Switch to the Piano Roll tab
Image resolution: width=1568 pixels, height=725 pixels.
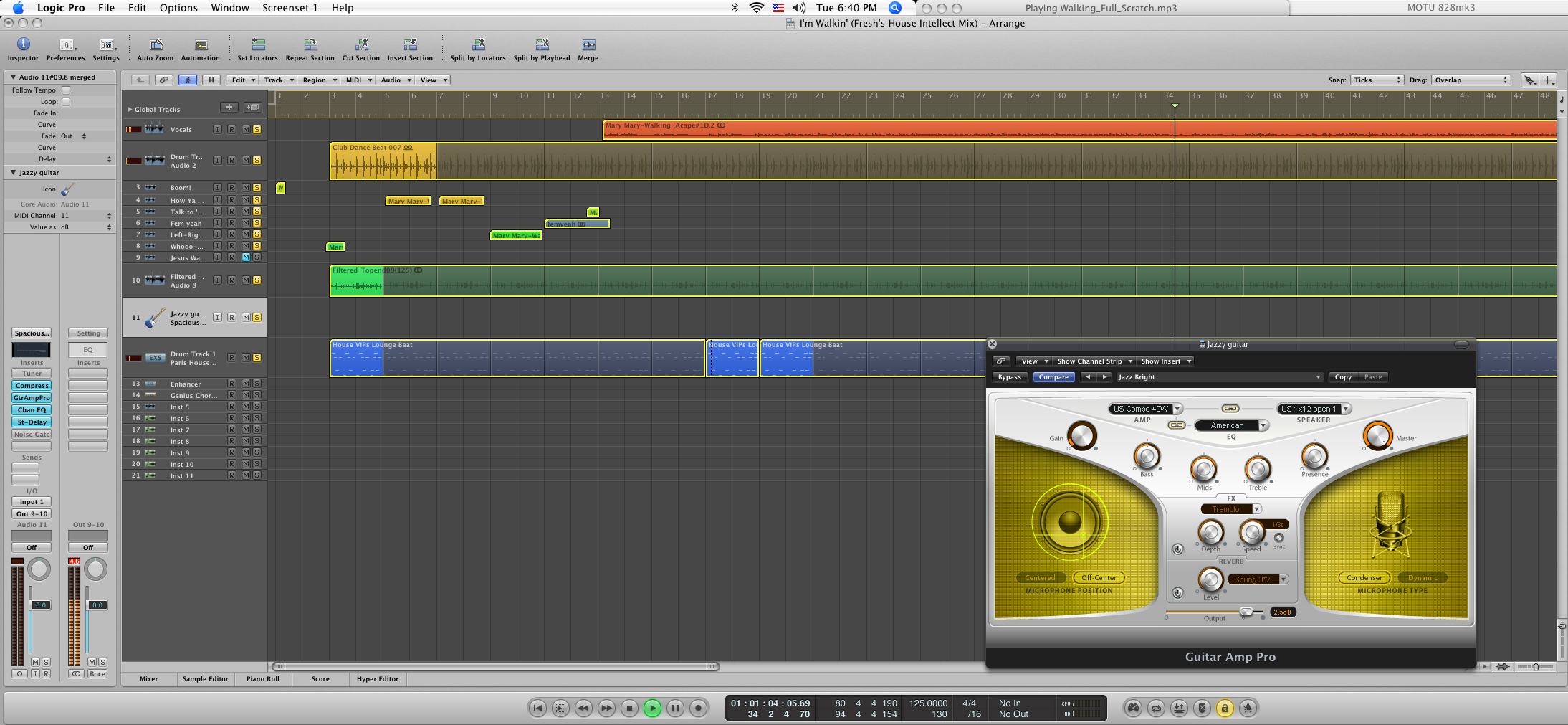(x=262, y=679)
